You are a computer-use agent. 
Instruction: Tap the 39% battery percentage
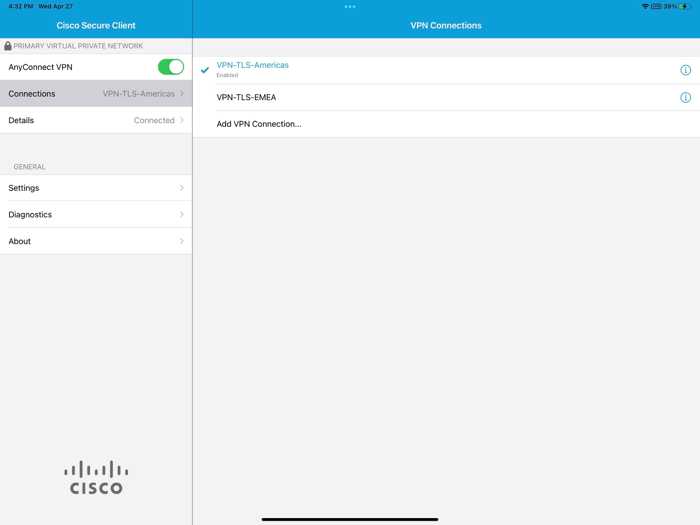(670, 6)
